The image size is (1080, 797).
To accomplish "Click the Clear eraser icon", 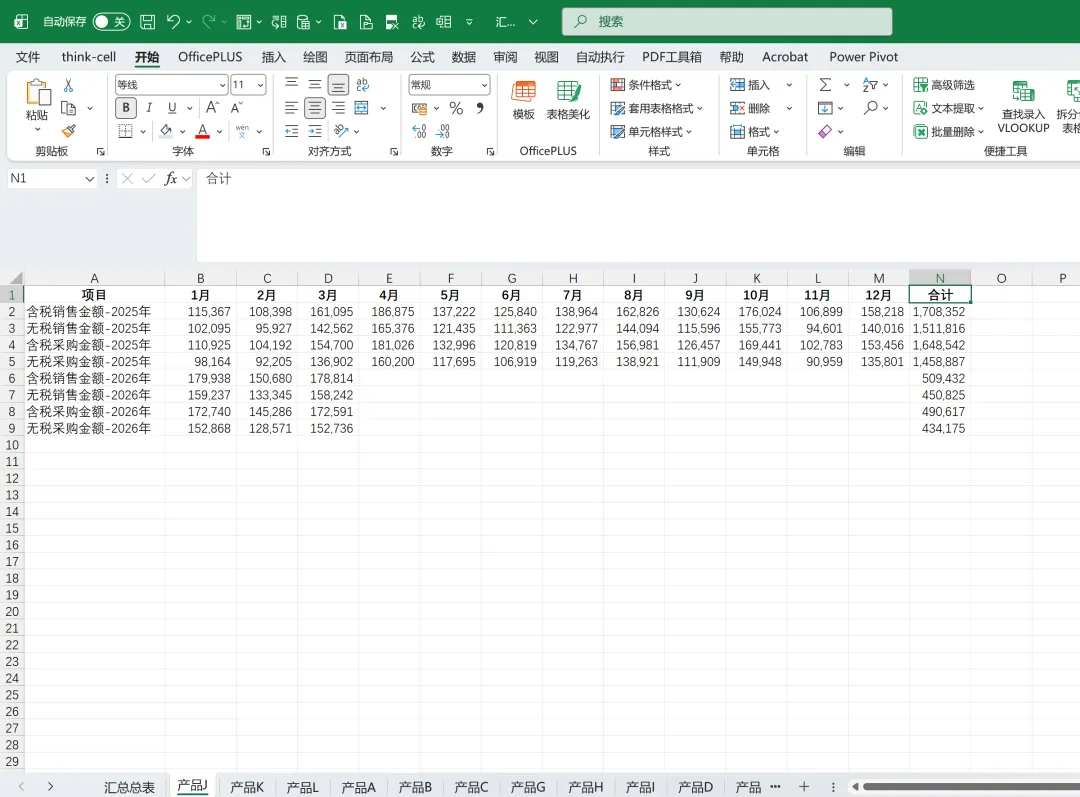I will coord(825,131).
